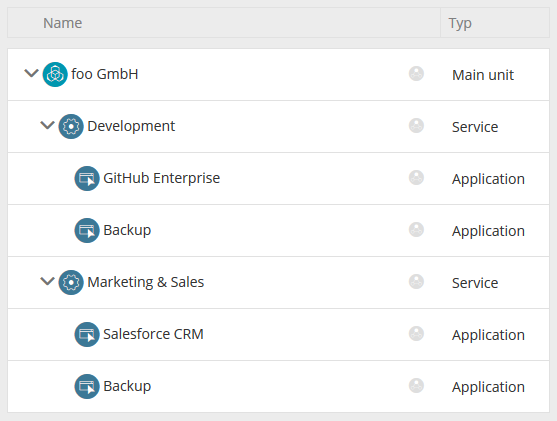Viewport: 557px width, 421px height.
Task: Click the Salesforce CRM application icon
Action: click(x=87, y=334)
